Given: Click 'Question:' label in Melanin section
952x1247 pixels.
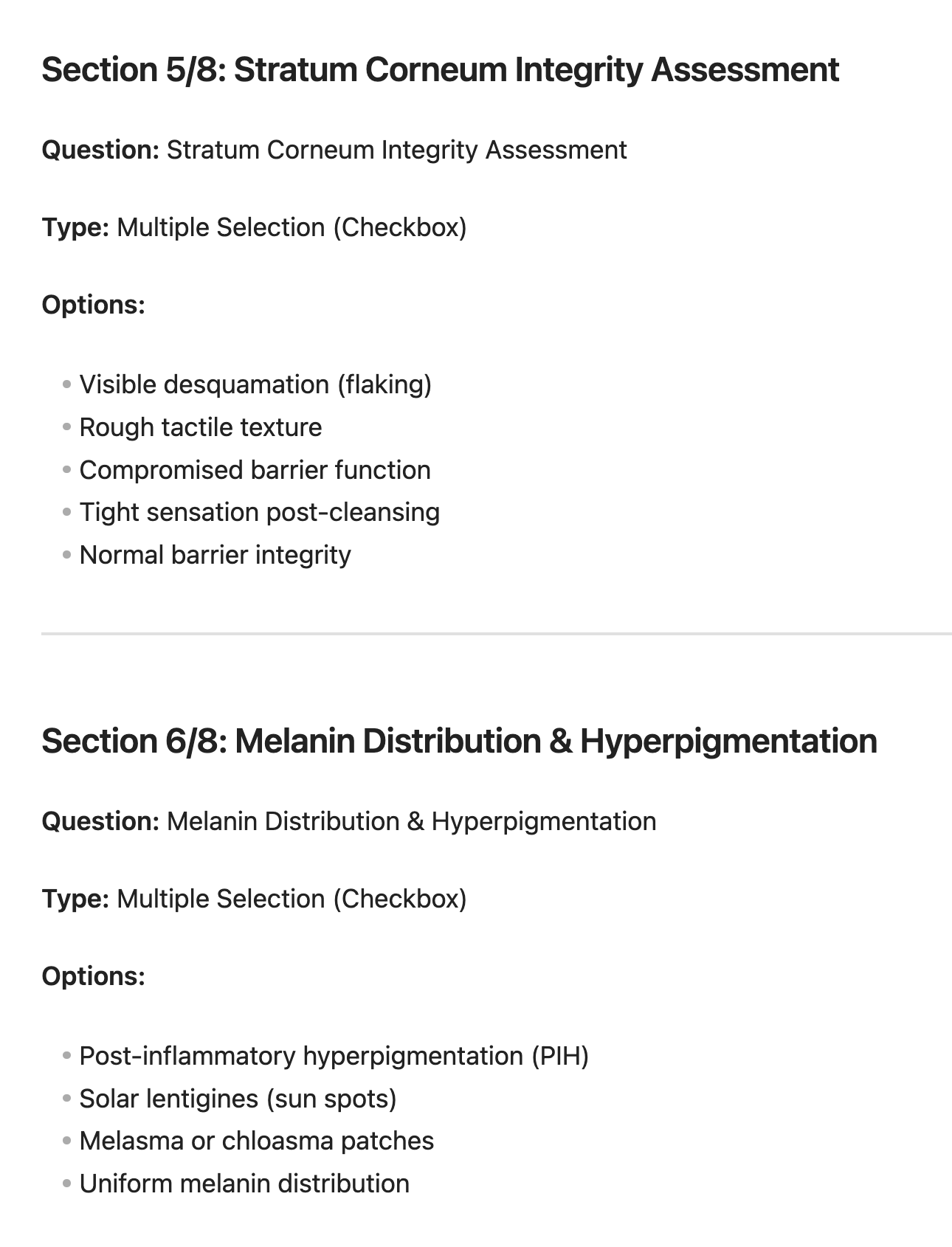Looking at the screenshot, I should pyautogui.click(x=100, y=821).
